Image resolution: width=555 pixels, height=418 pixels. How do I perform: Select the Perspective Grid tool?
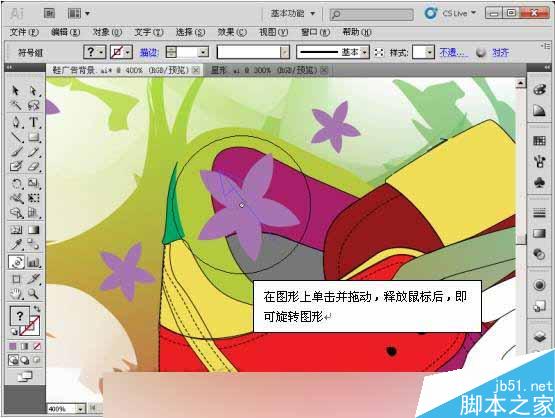(x=33, y=212)
